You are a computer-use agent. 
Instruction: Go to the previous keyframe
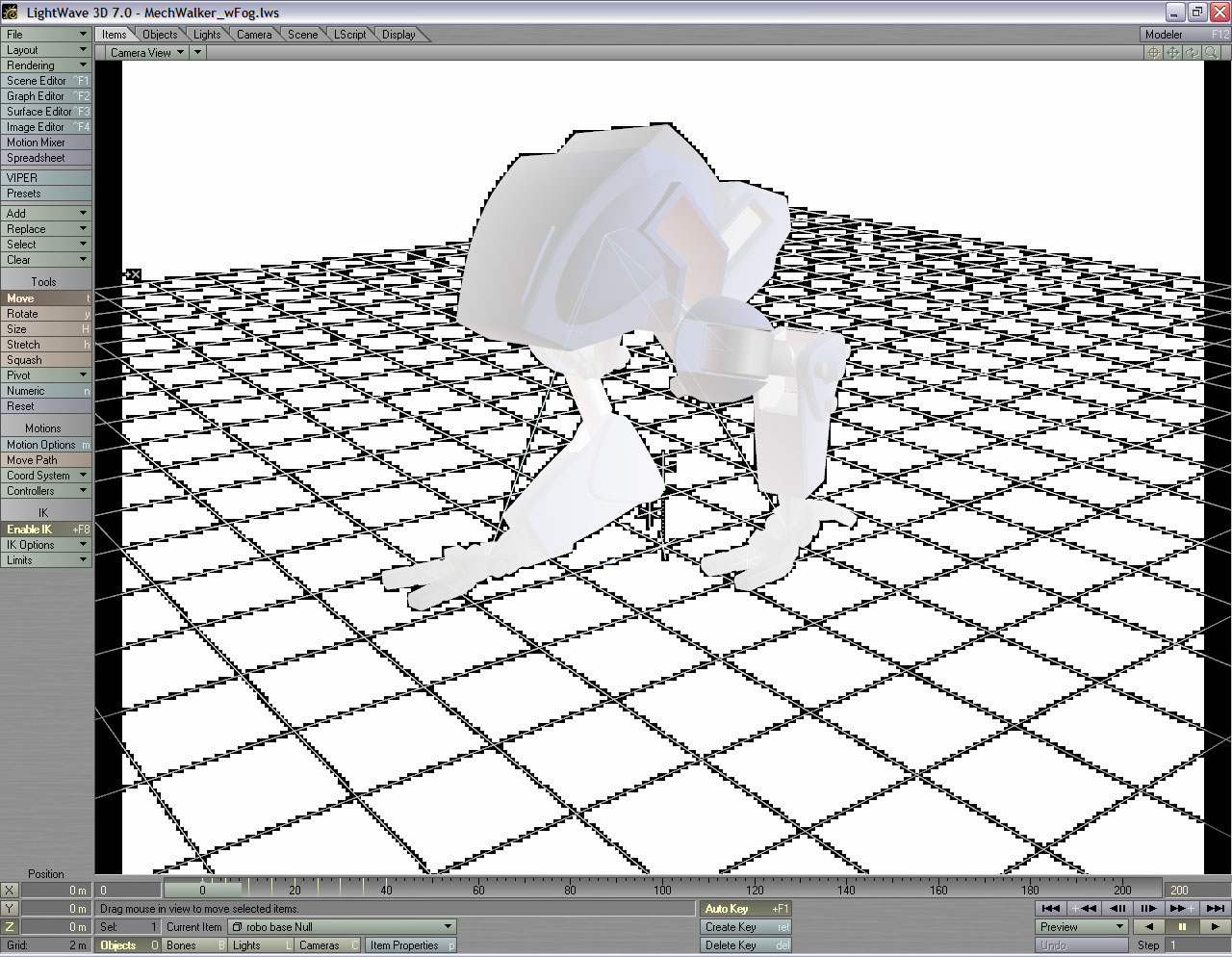click(x=1084, y=908)
